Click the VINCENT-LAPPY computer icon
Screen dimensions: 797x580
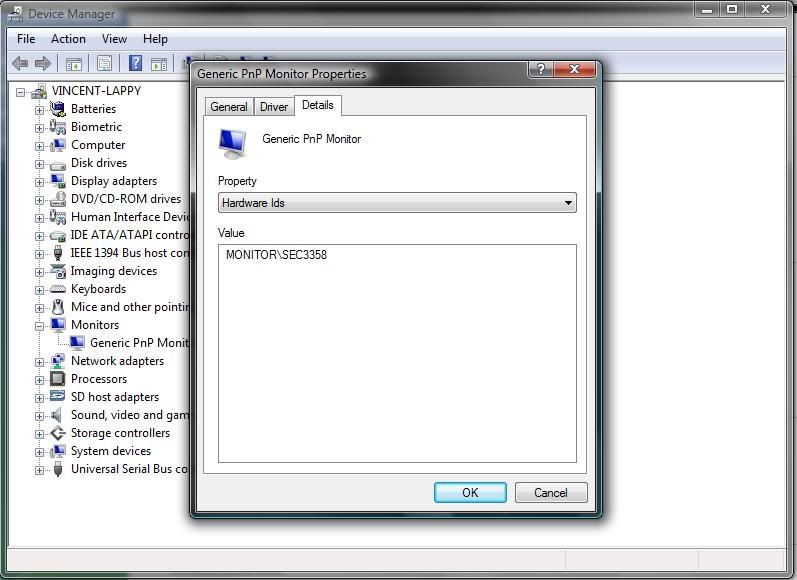pos(39,91)
